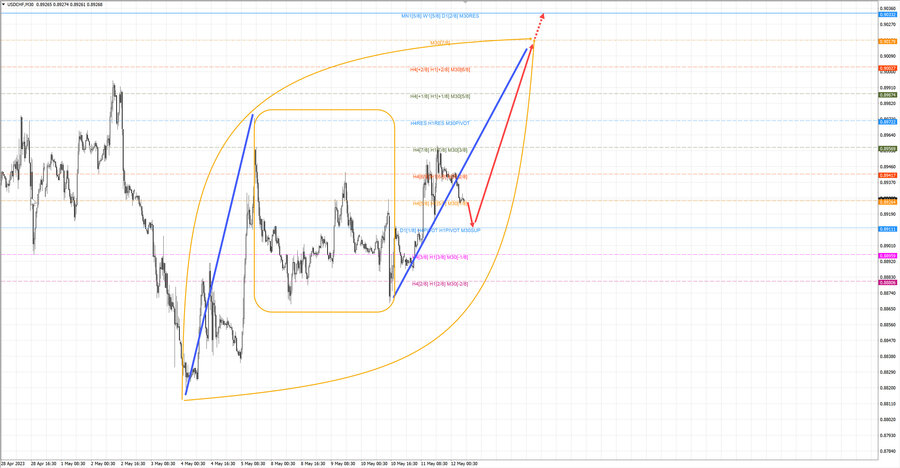Select the H4[7/8] H1[7/8] M30[3/8] level label
The height and width of the screenshot is (468, 900).
(440, 150)
